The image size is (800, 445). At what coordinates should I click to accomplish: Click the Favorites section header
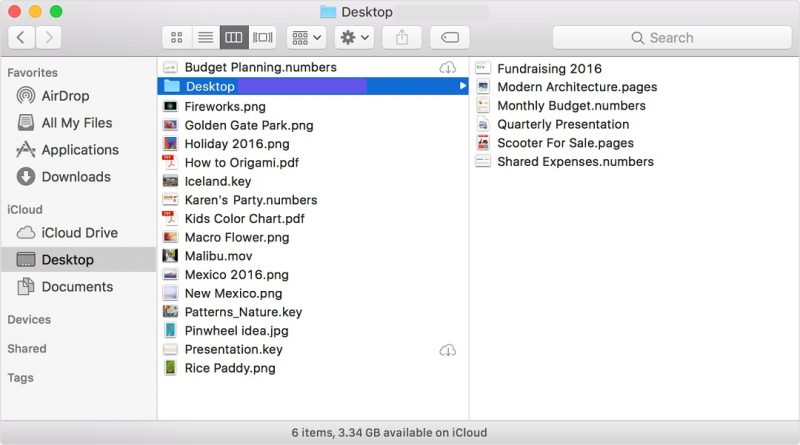coord(32,72)
